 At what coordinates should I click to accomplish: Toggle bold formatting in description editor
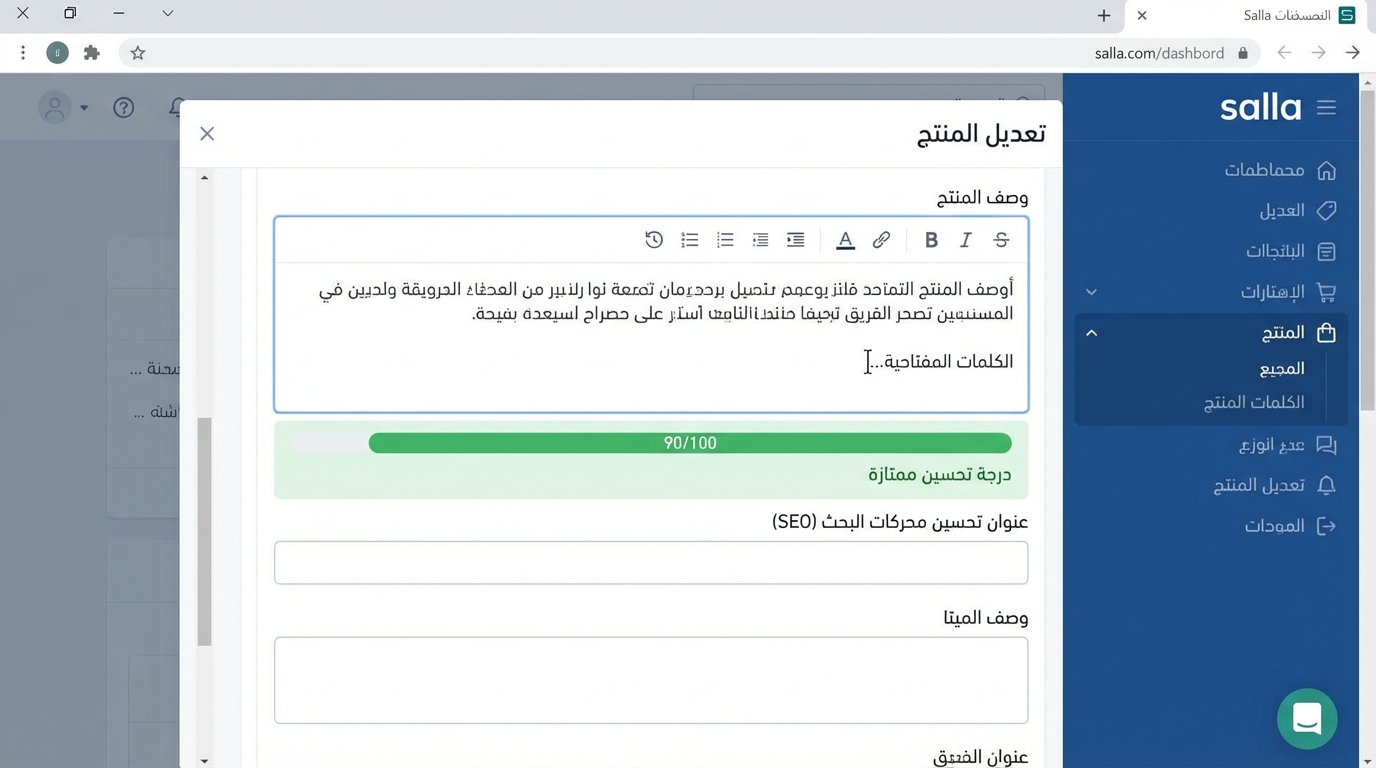(931, 240)
